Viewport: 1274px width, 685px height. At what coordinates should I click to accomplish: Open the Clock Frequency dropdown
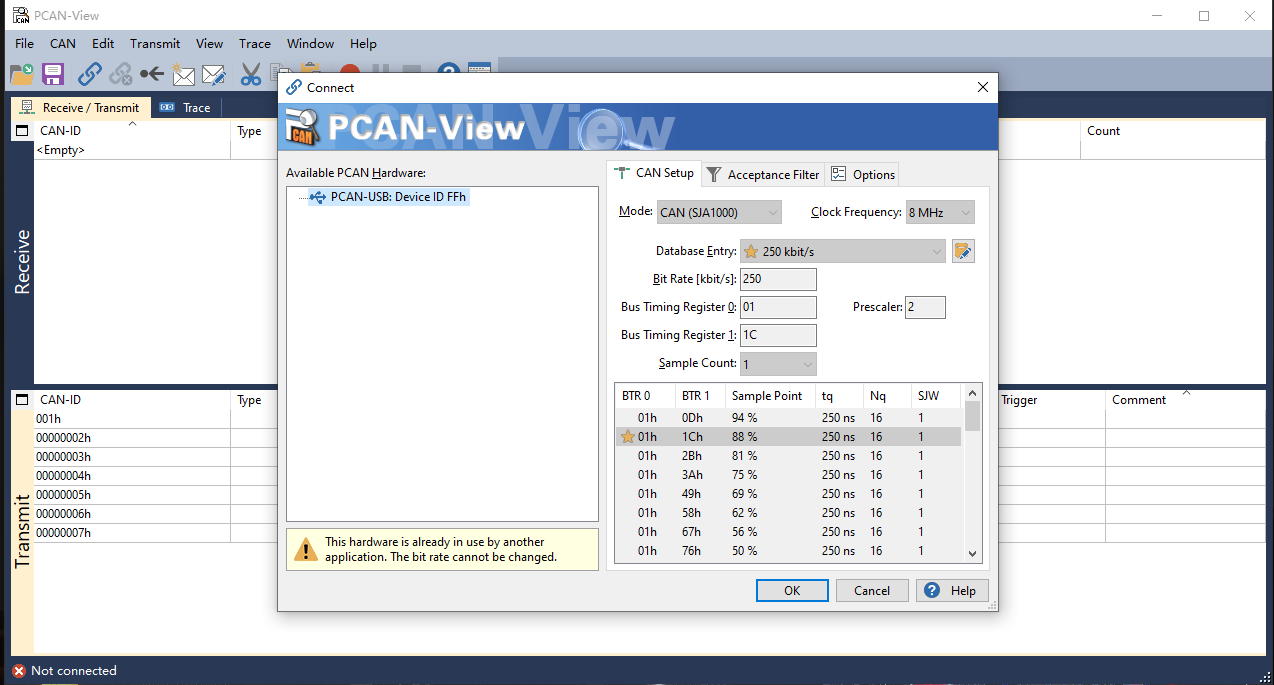pyautogui.click(x=939, y=213)
